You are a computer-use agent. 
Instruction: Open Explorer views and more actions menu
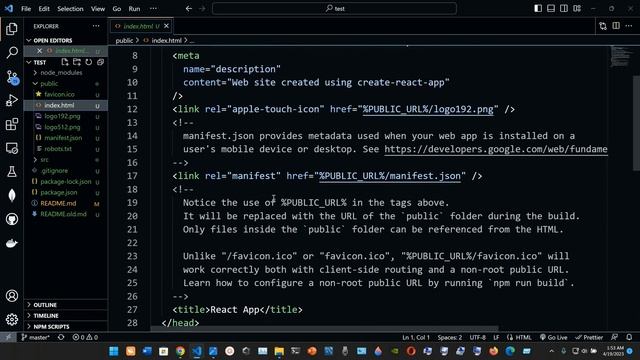pyautogui.click(x=96, y=26)
